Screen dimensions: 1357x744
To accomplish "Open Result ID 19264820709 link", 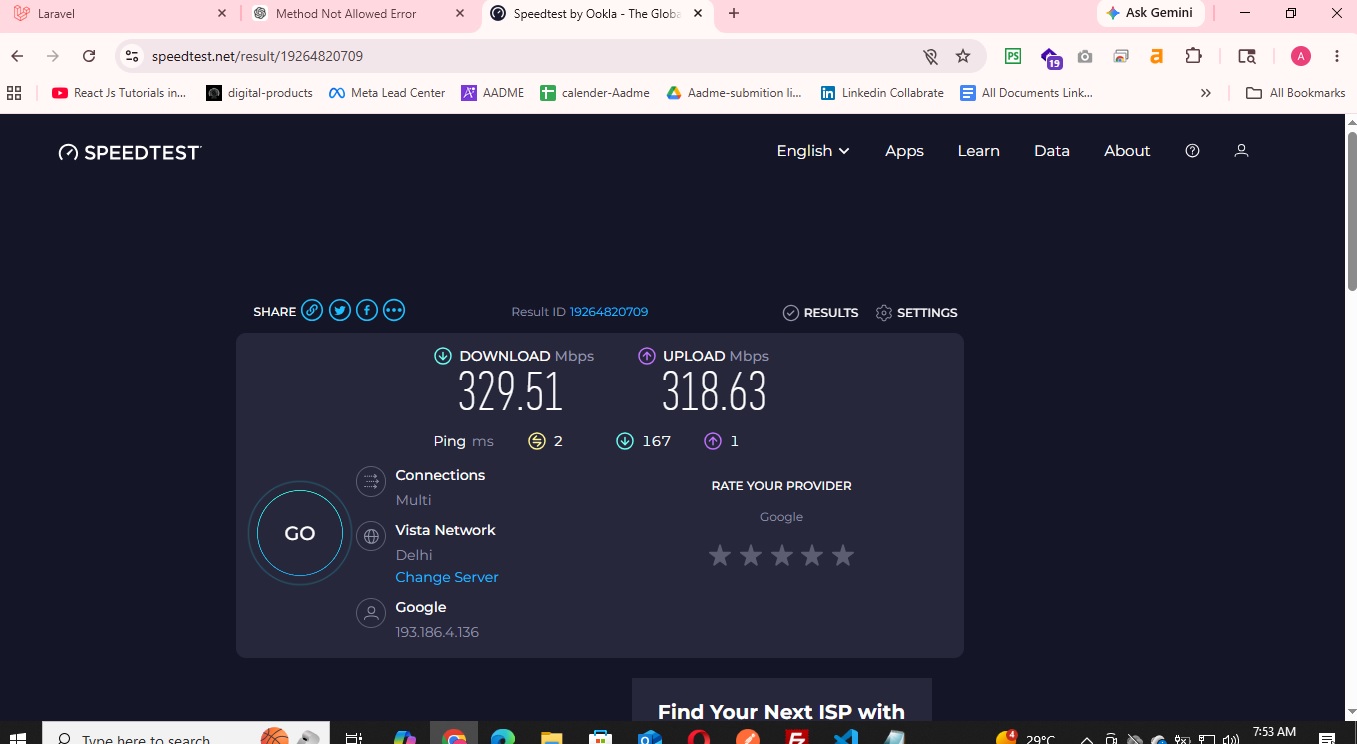I will [x=609, y=312].
